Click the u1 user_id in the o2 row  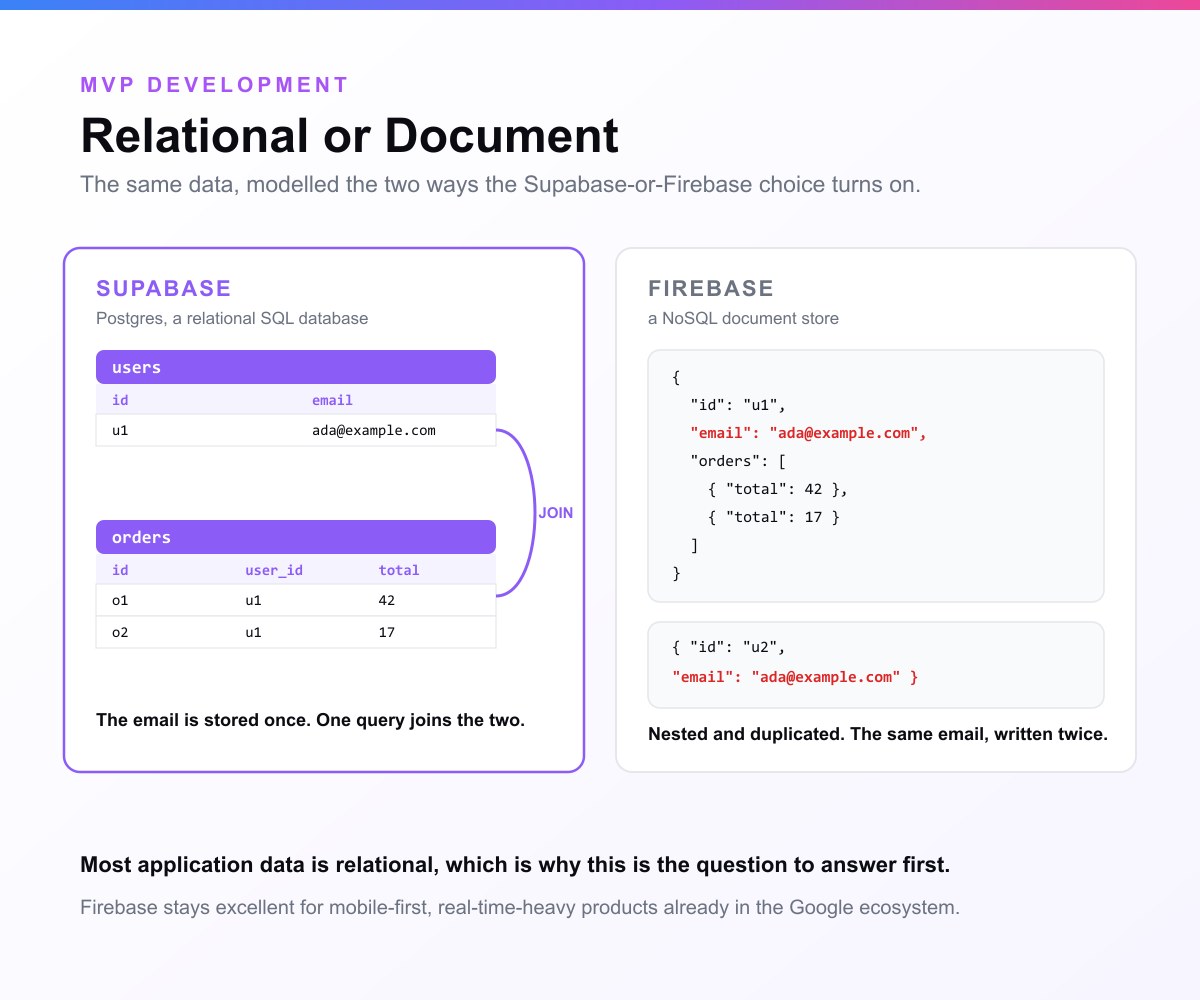point(253,632)
